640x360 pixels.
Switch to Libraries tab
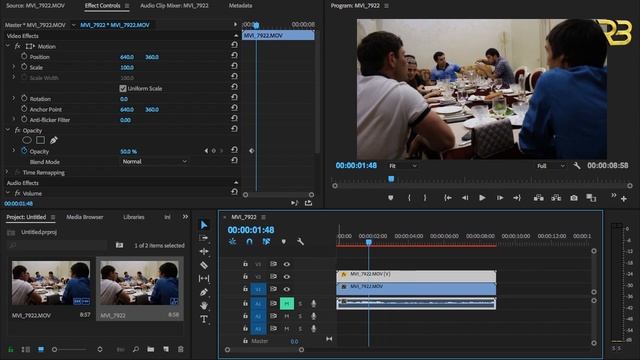pos(134,217)
